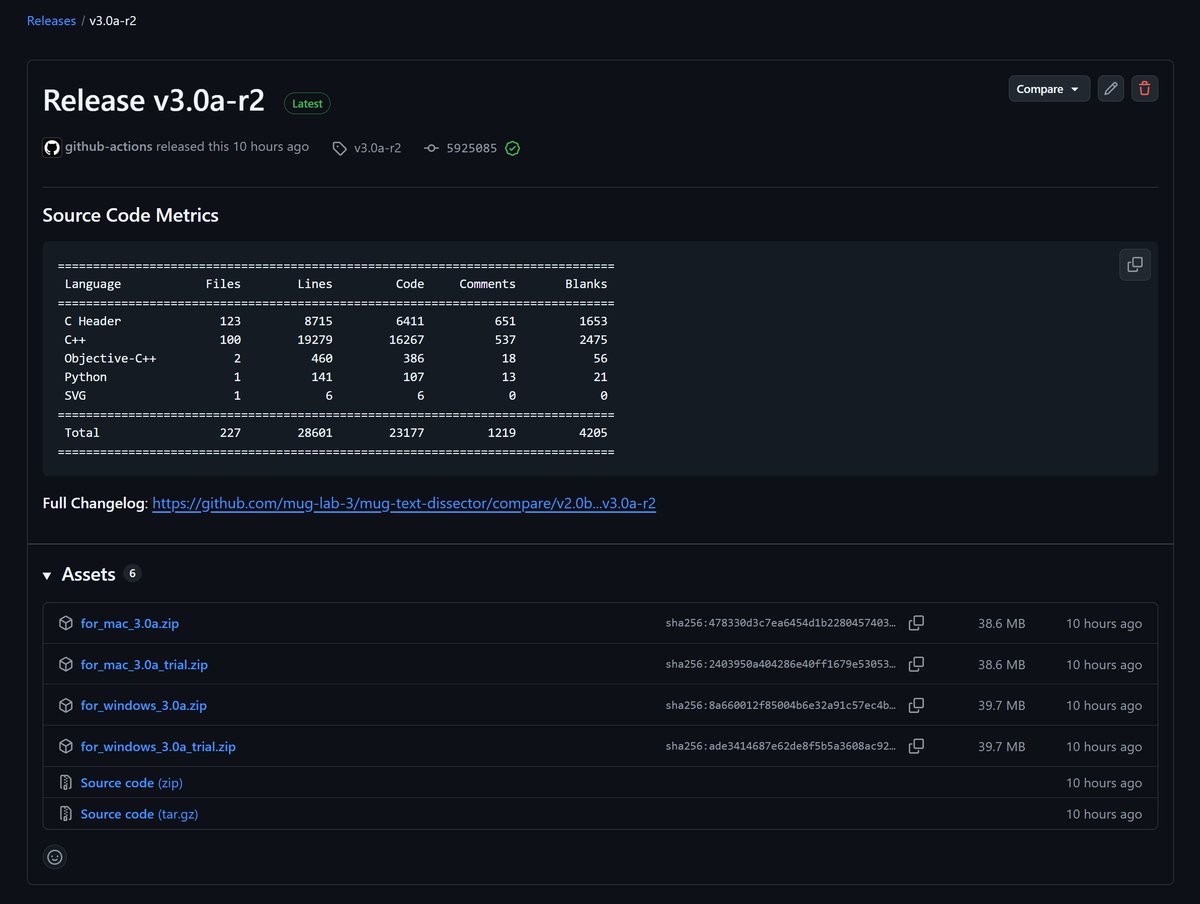The image size is (1200, 904).
Task: Click the commit icon beside 5925085
Action: tap(432, 148)
